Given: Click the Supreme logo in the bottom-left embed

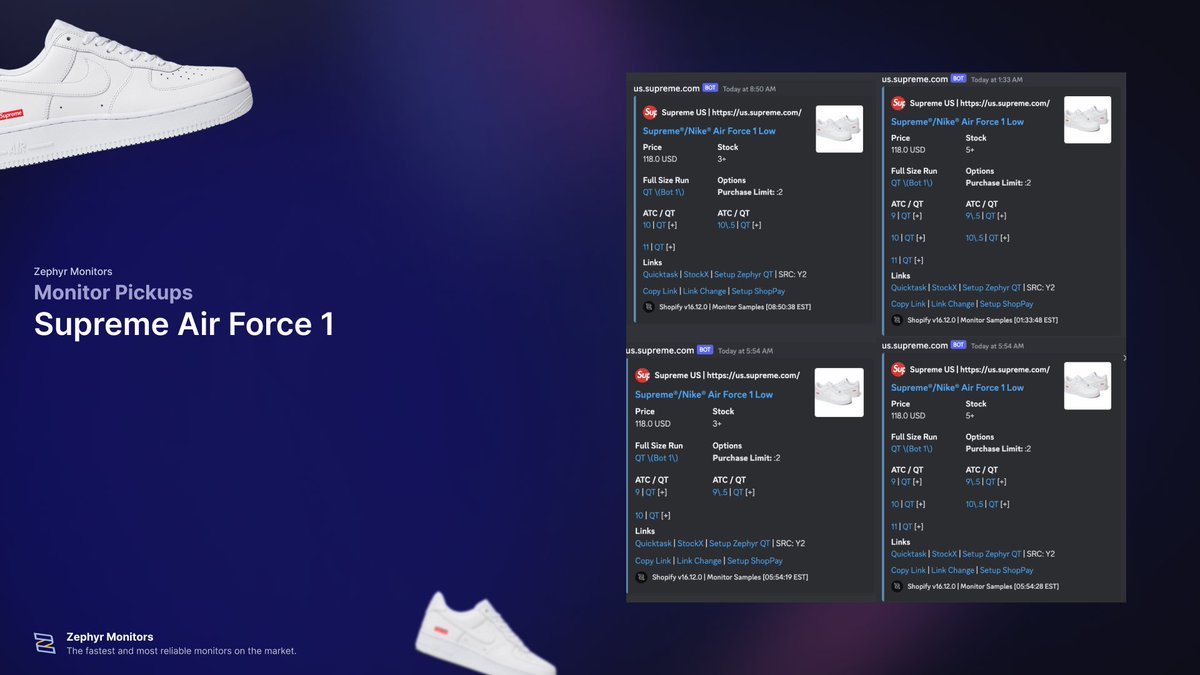Looking at the screenshot, I should [643, 376].
